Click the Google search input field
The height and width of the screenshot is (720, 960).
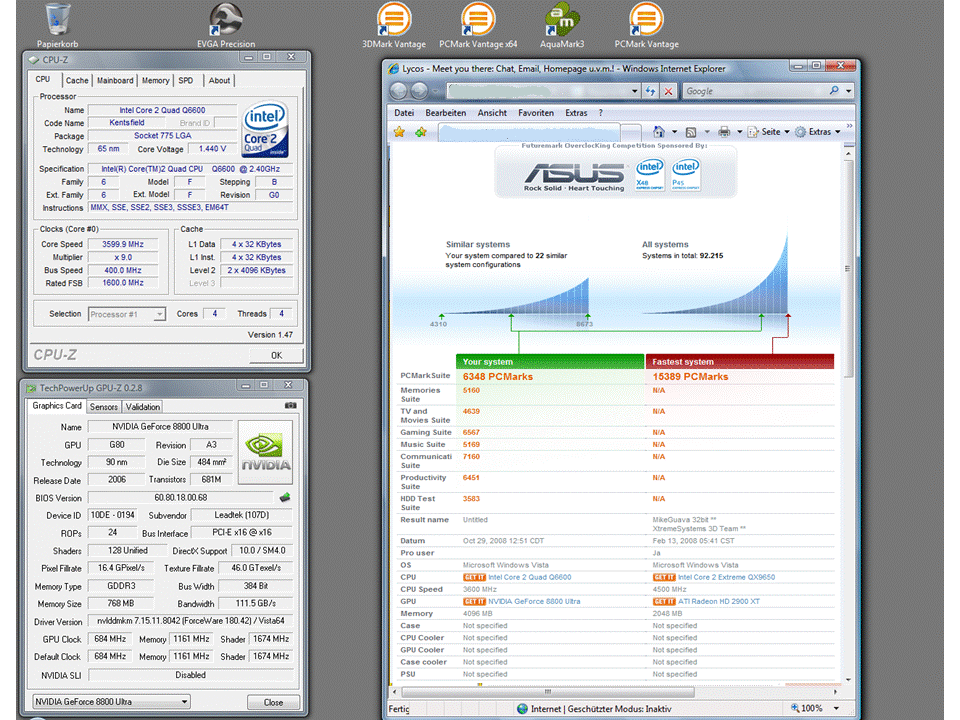coord(754,91)
